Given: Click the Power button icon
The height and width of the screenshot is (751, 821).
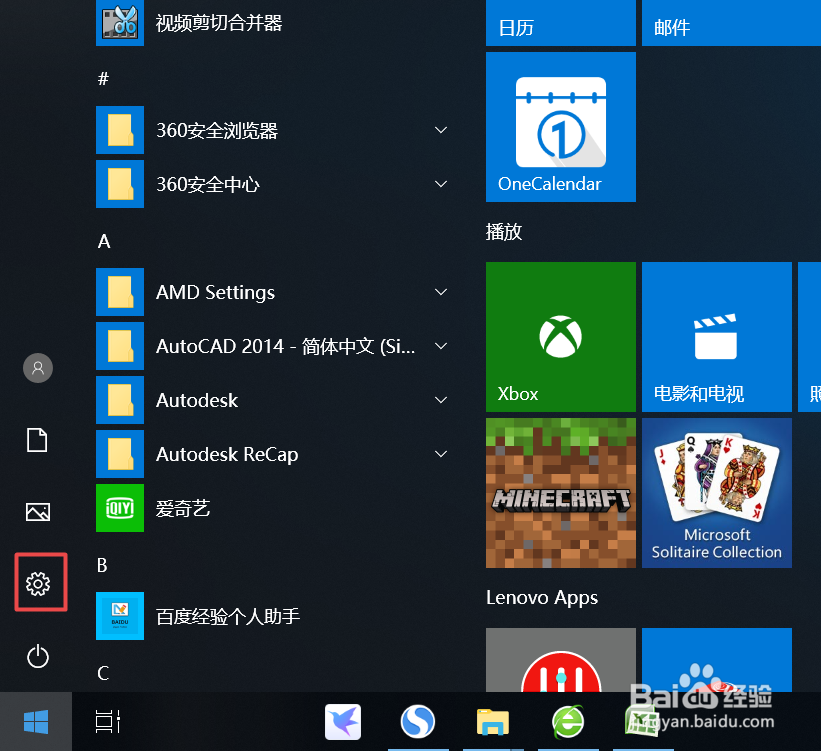Looking at the screenshot, I should tap(38, 656).
